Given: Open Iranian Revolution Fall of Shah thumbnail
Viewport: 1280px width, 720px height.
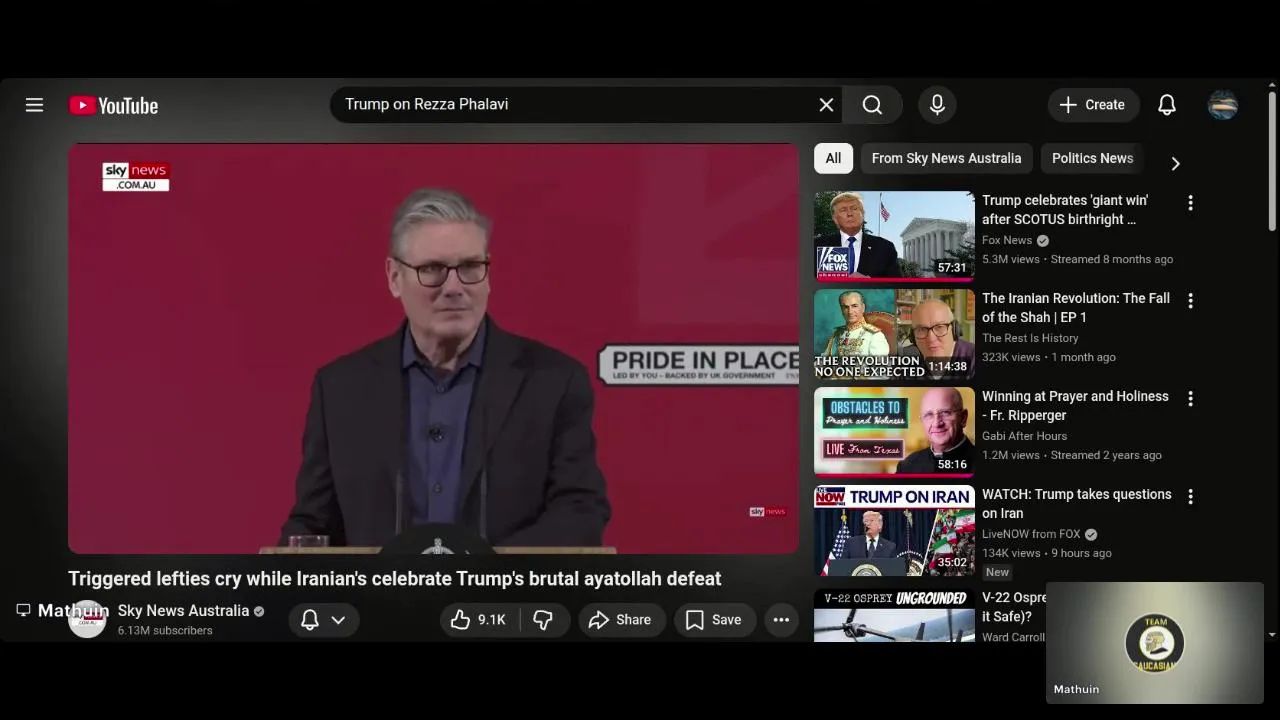Looking at the screenshot, I should click(x=894, y=334).
